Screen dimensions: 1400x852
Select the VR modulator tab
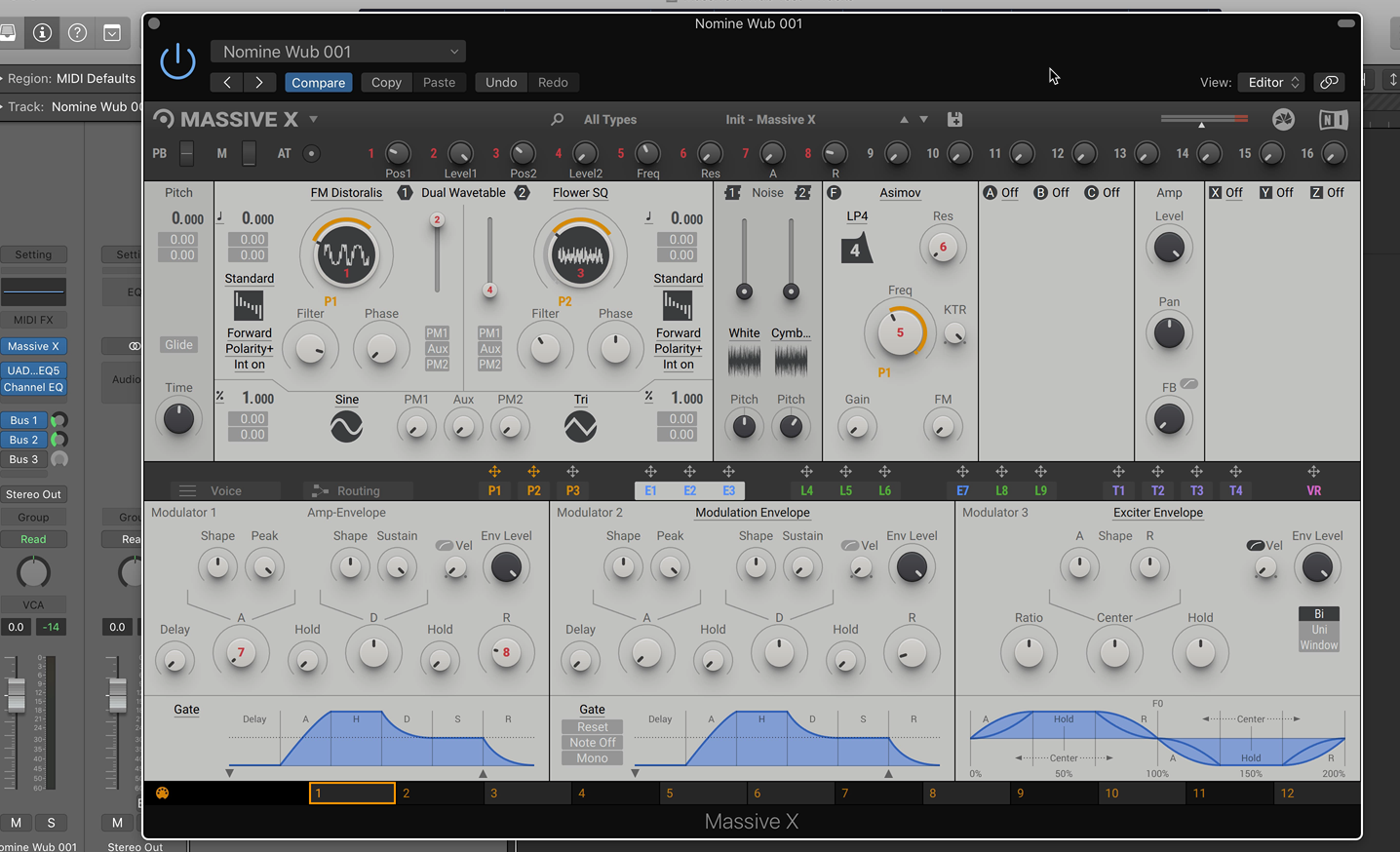click(1313, 491)
